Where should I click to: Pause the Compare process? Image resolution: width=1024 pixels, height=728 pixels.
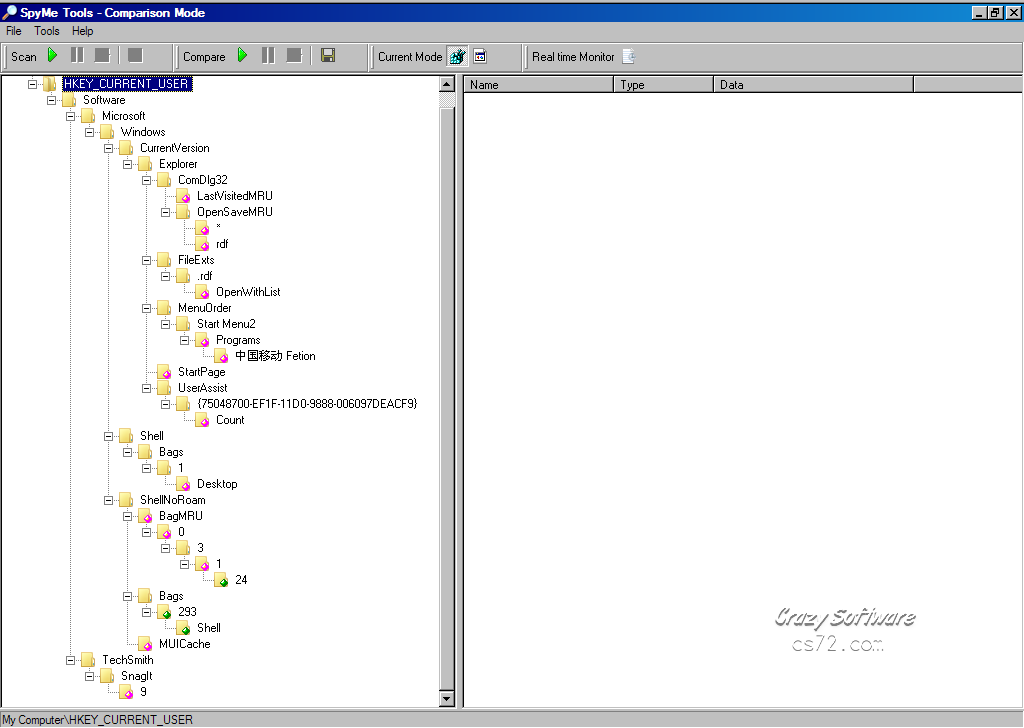tap(268, 56)
